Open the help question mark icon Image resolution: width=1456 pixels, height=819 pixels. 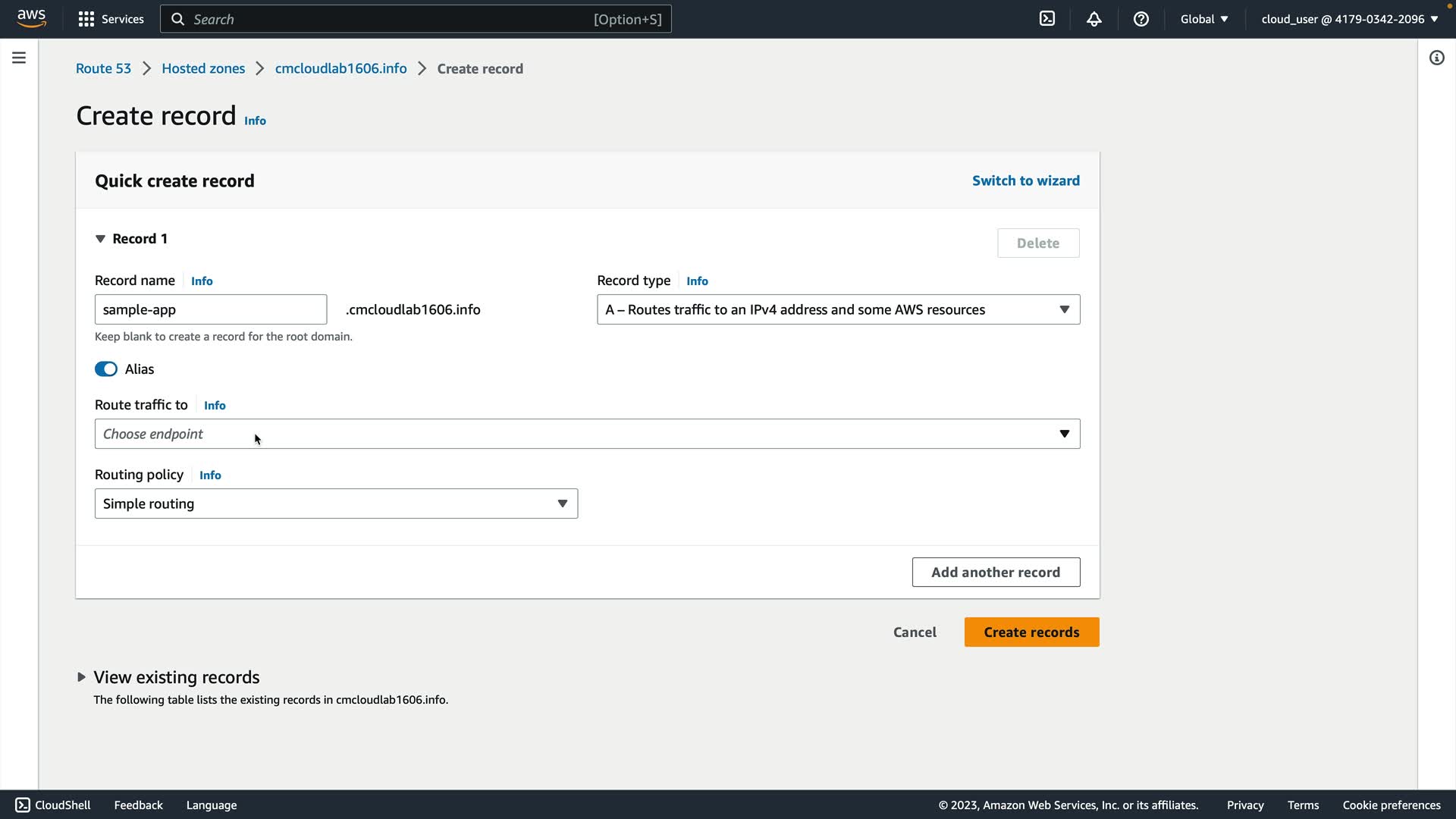(x=1141, y=19)
